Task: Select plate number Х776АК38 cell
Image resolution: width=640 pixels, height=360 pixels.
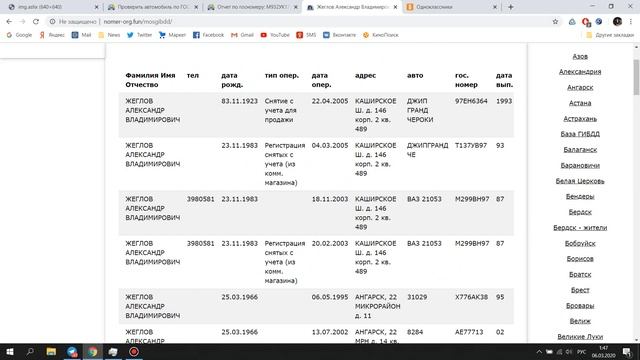Action: tap(471, 297)
